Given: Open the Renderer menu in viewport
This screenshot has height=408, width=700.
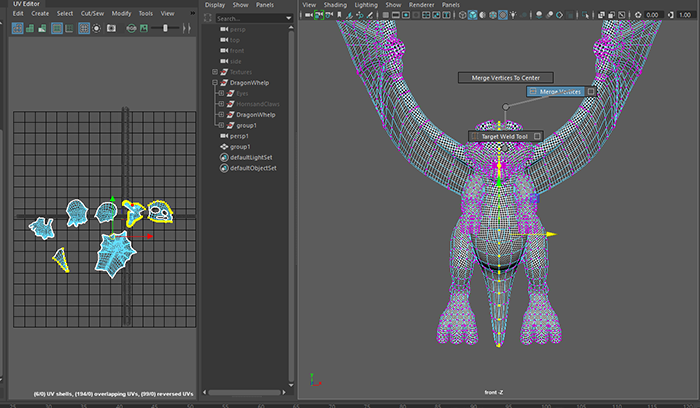Looking at the screenshot, I should pyautogui.click(x=423, y=4).
